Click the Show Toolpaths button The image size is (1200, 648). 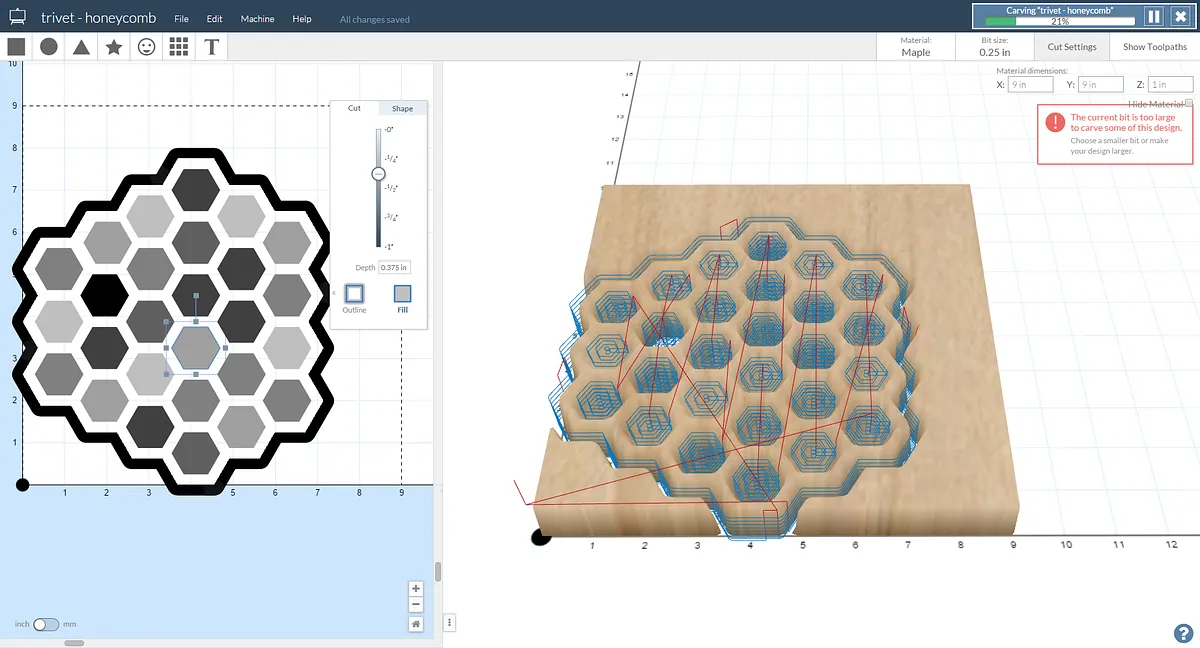point(1154,47)
